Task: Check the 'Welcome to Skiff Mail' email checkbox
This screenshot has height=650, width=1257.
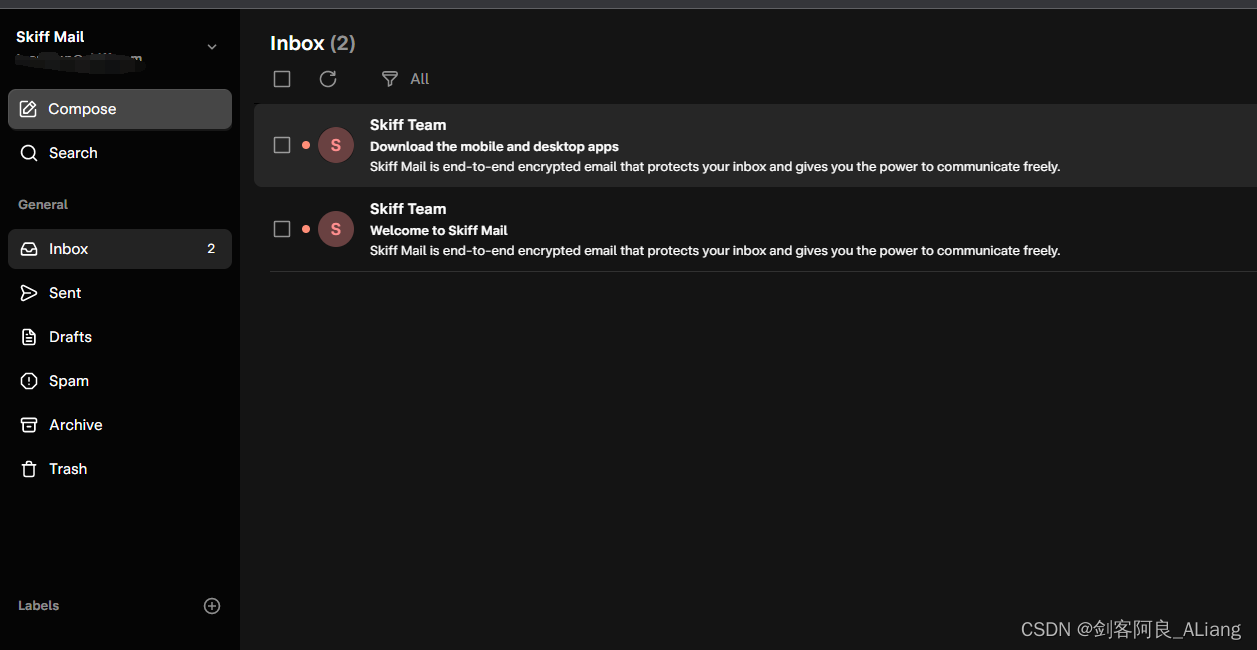Action: click(x=282, y=229)
